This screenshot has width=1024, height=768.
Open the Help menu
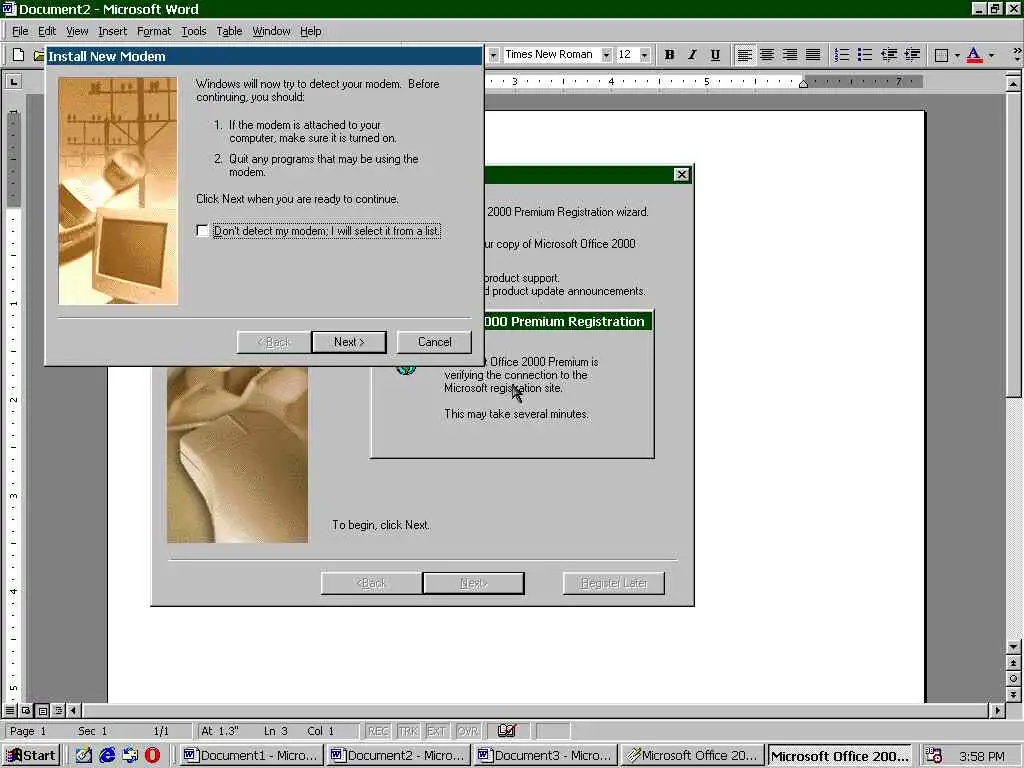310,31
